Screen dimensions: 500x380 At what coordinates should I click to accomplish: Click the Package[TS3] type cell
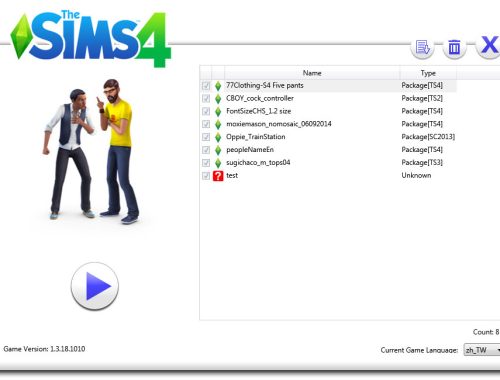coord(422,162)
